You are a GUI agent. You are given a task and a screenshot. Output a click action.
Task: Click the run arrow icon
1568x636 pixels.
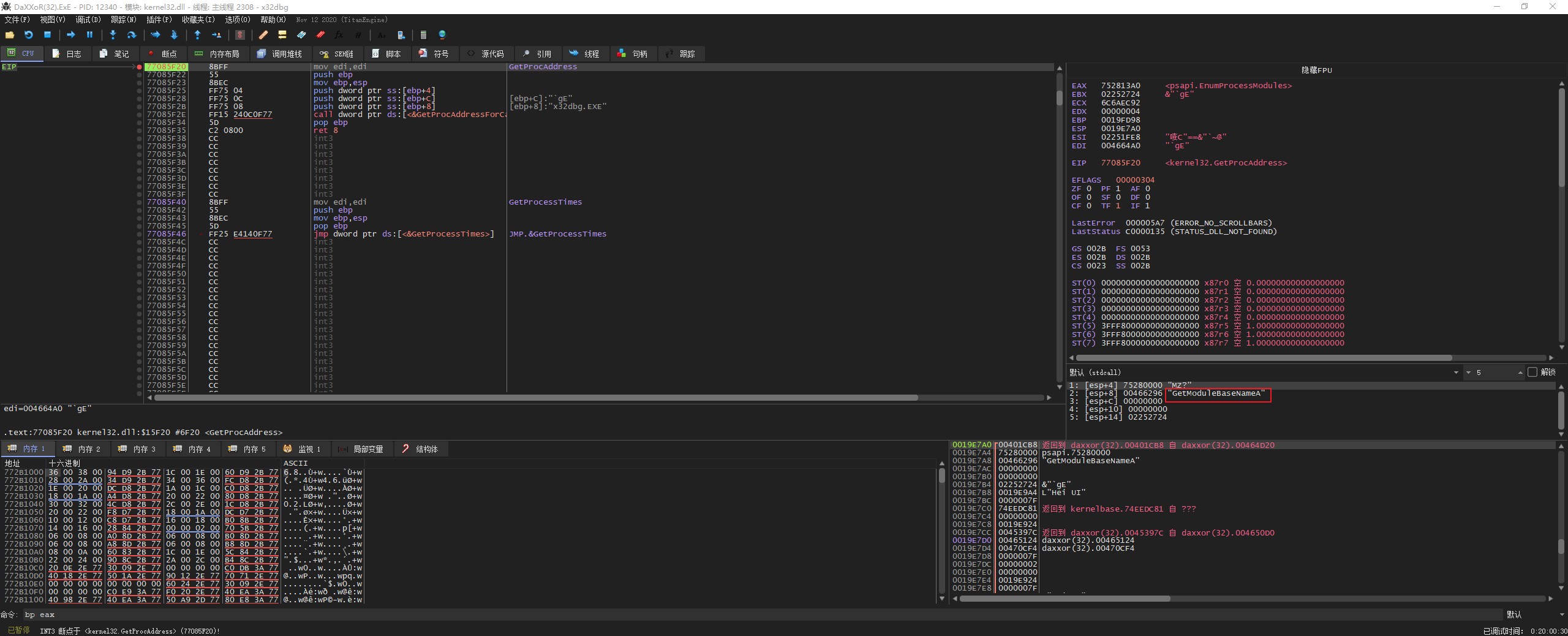(x=70, y=35)
